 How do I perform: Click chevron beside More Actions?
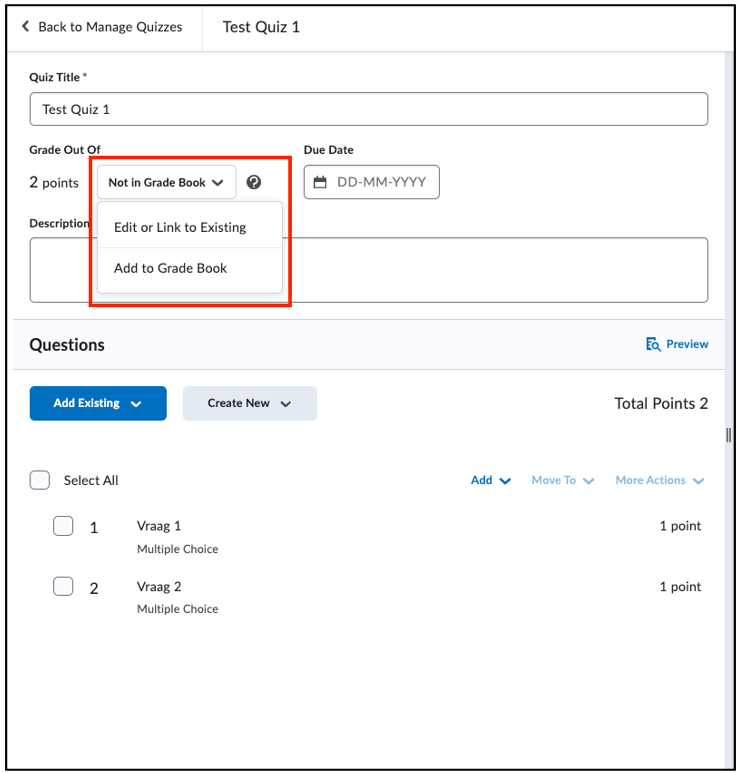coord(698,481)
